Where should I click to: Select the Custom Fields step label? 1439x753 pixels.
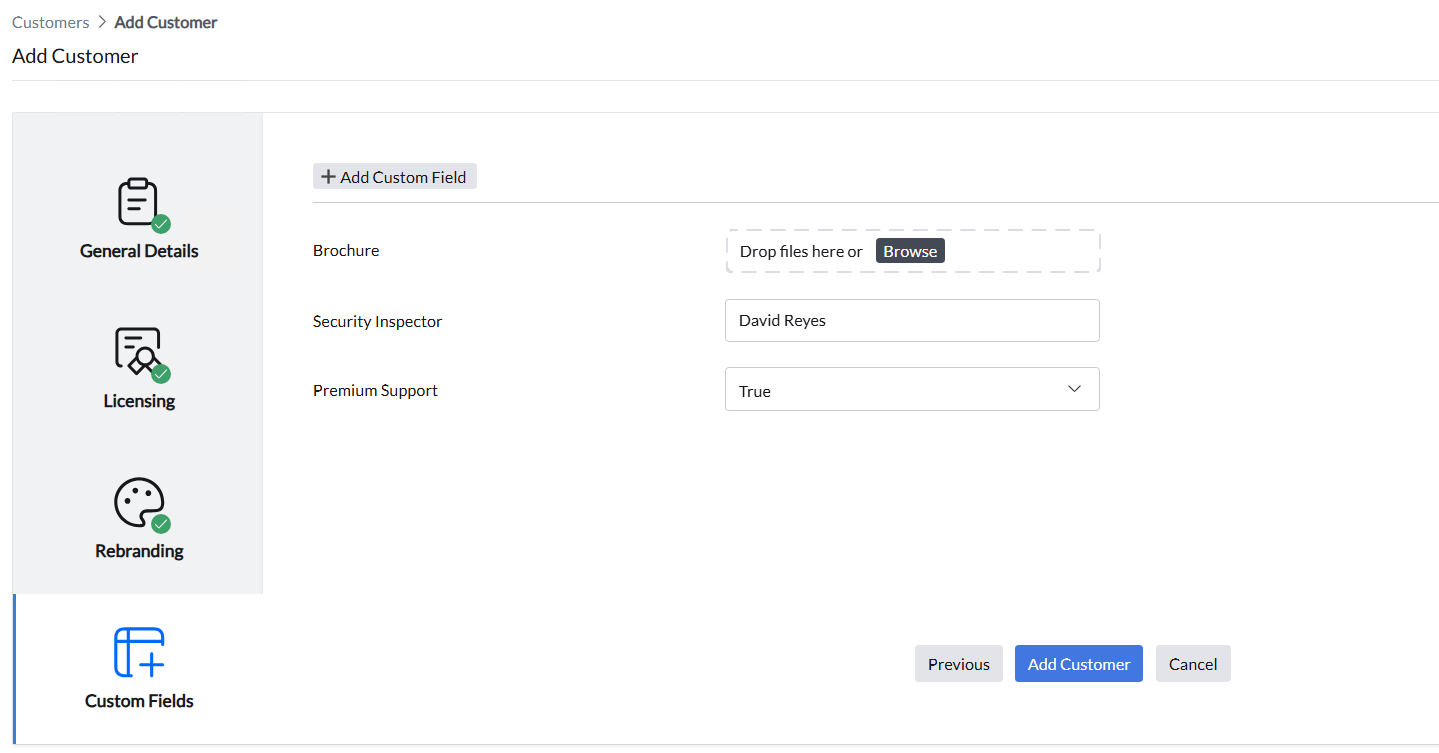[x=139, y=701]
